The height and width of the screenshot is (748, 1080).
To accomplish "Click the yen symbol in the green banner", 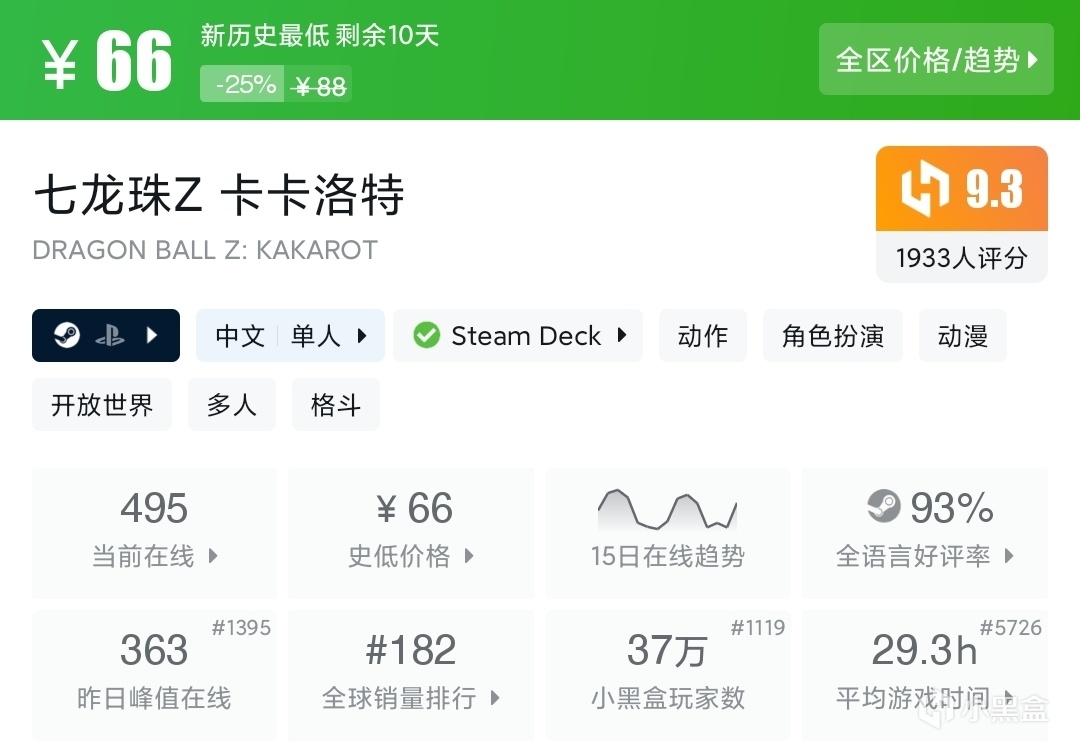I will tap(60, 66).
